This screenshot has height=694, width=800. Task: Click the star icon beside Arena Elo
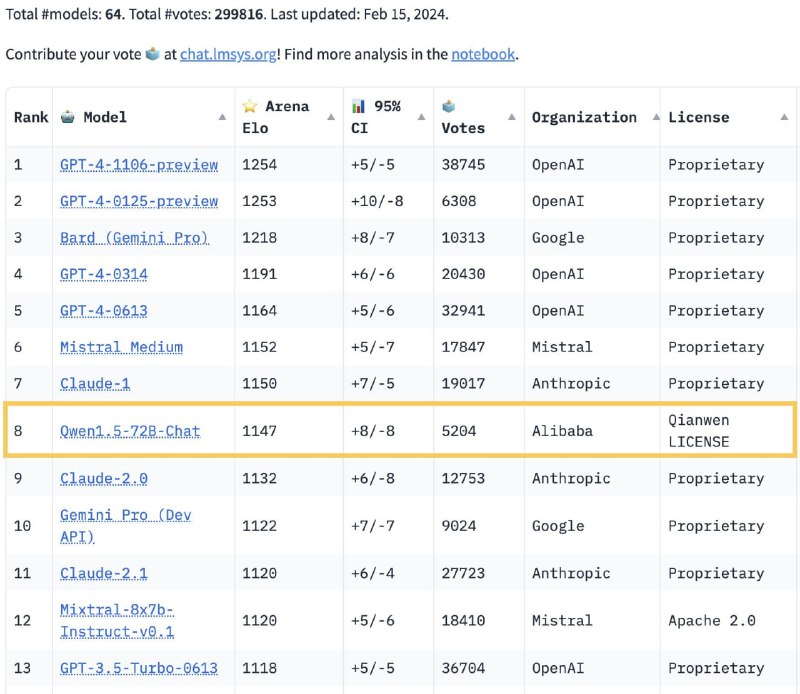tap(250, 106)
